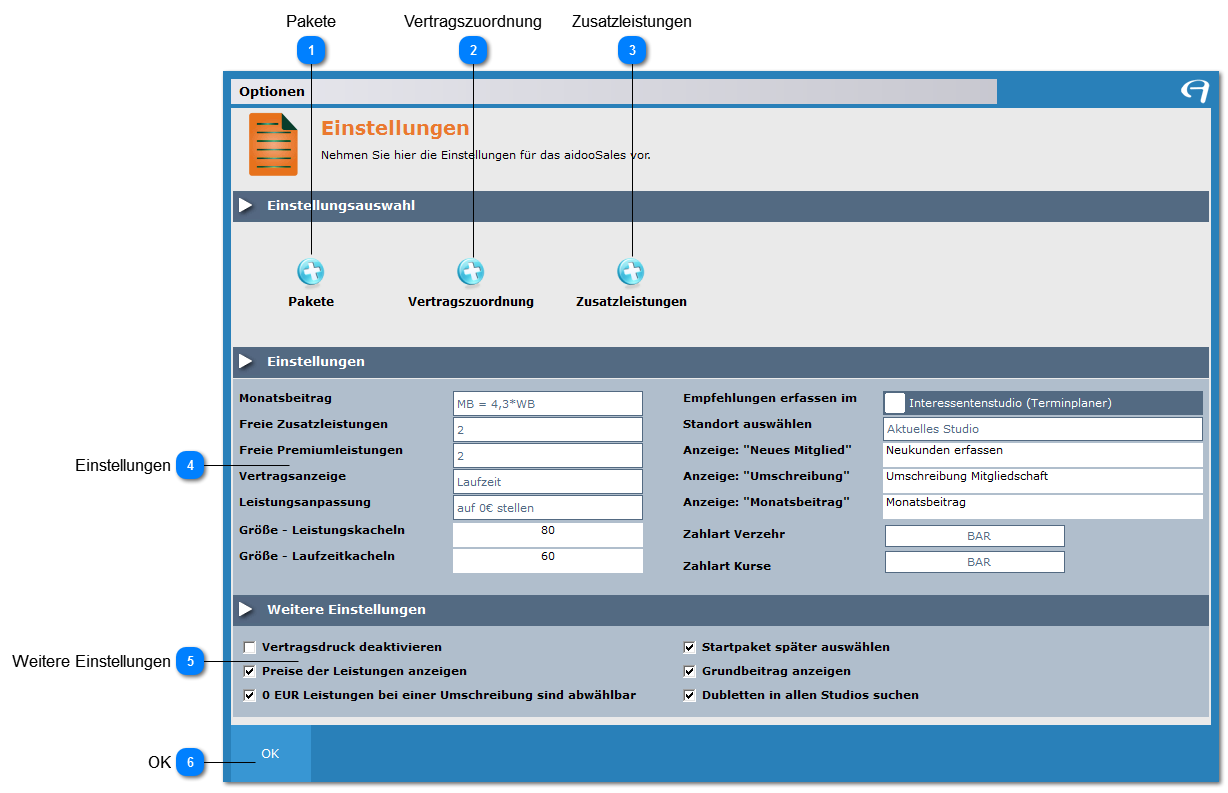Uncheck Startpaket später auswählen
The height and width of the screenshot is (793, 1228).
689,648
